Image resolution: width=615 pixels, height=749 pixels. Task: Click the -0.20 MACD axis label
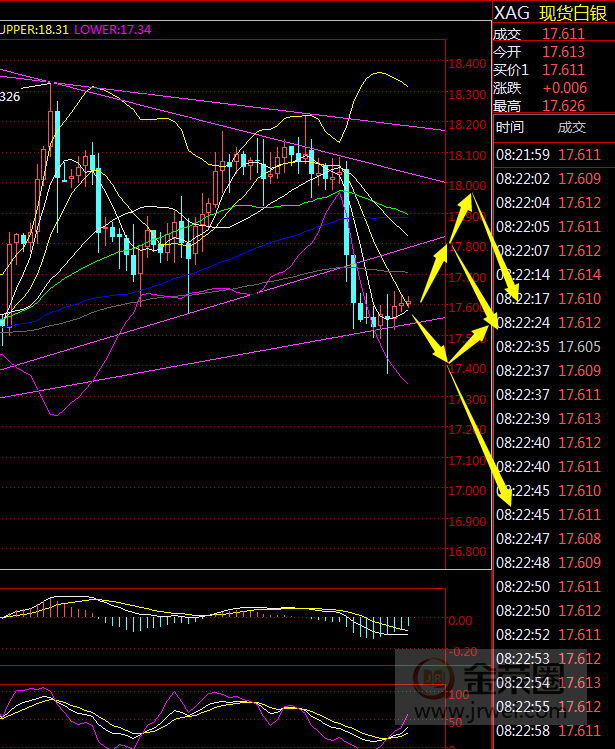pos(463,652)
